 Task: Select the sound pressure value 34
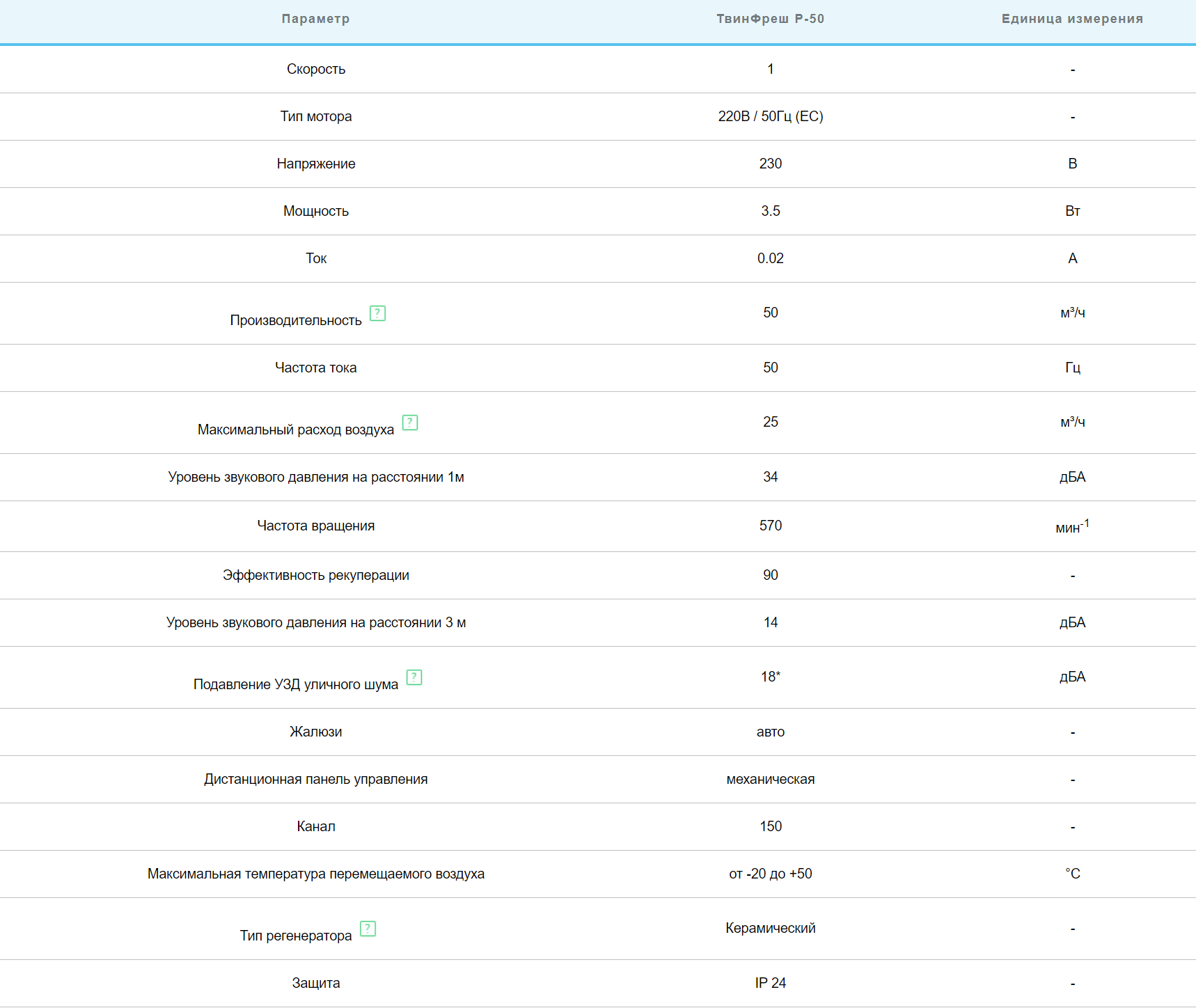771,477
